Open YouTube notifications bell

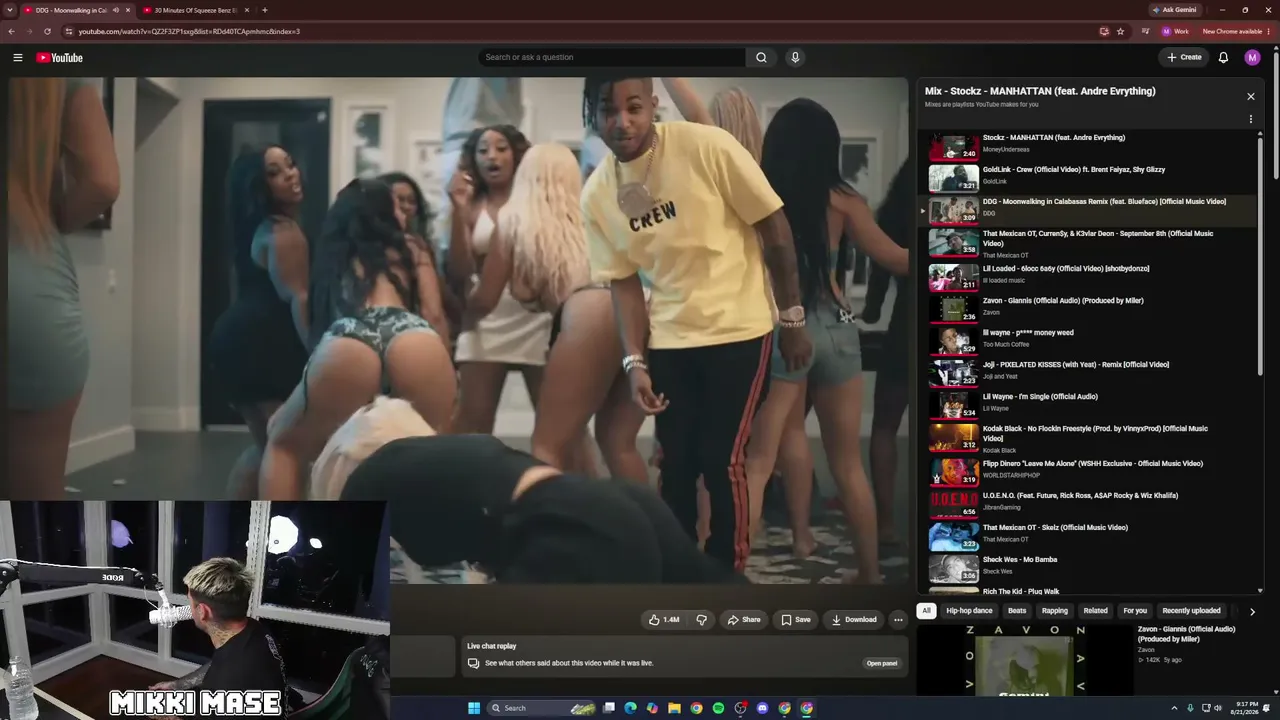coord(1223,57)
